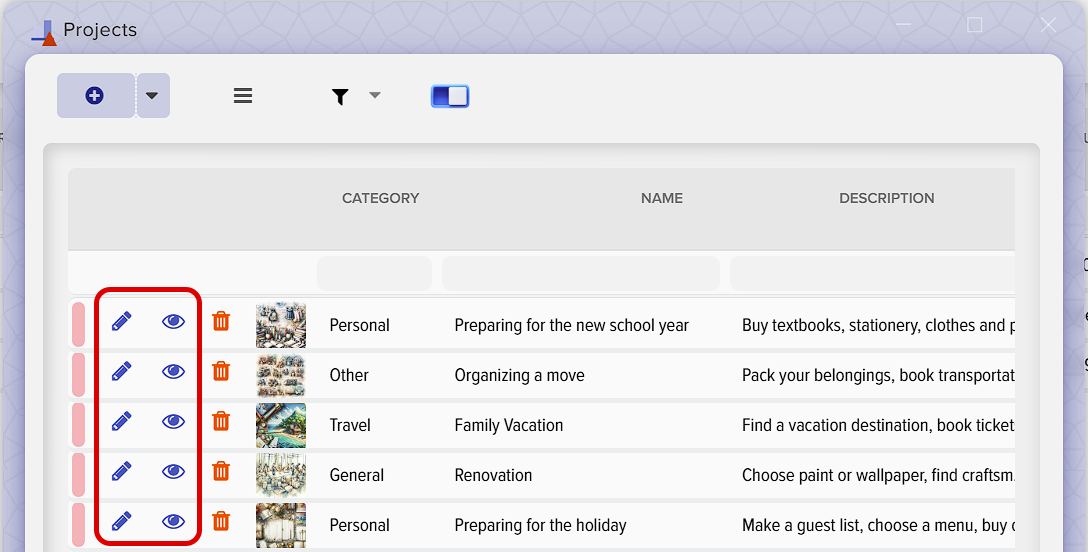
Task: Open thumbnail of 'Organizing a move'
Action: coord(281,375)
